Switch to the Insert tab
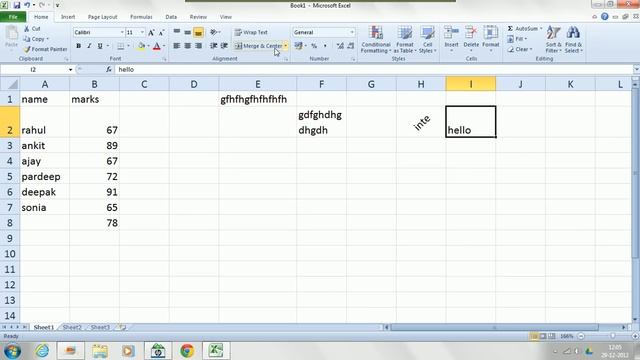The width and height of the screenshot is (640, 360). tap(68, 17)
